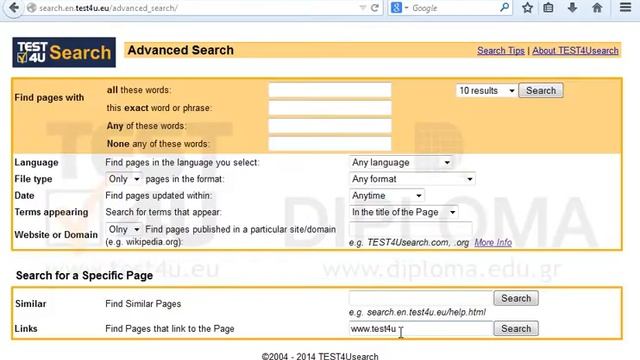The height and width of the screenshot is (360, 640).
Task: Click the Search button beside 10 results
Action: pyautogui.click(x=541, y=91)
